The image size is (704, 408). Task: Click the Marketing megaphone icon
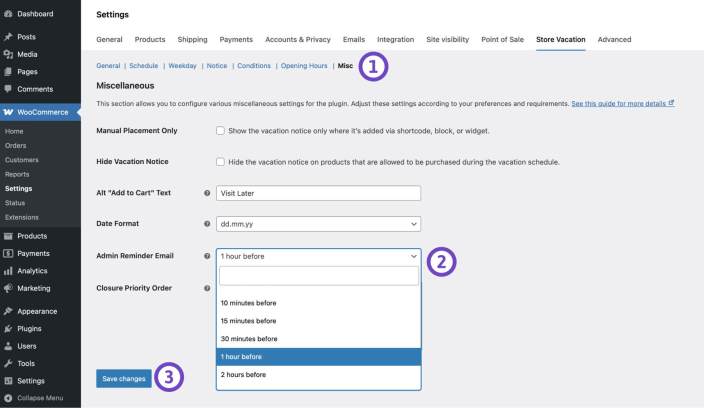[x=8, y=288]
